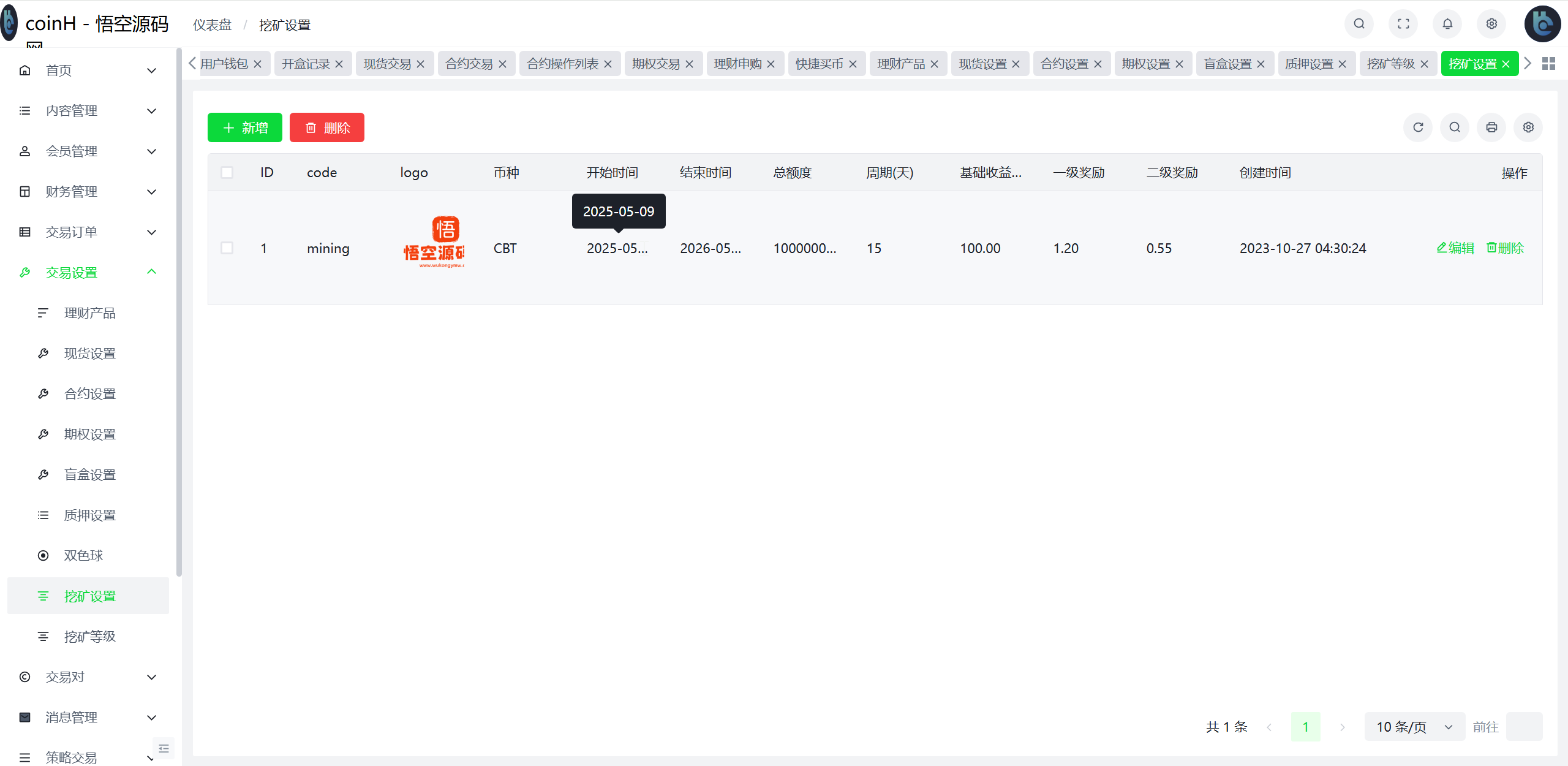Expand 会员管理 sidebar menu

pyautogui.click(x=88, y=151)
